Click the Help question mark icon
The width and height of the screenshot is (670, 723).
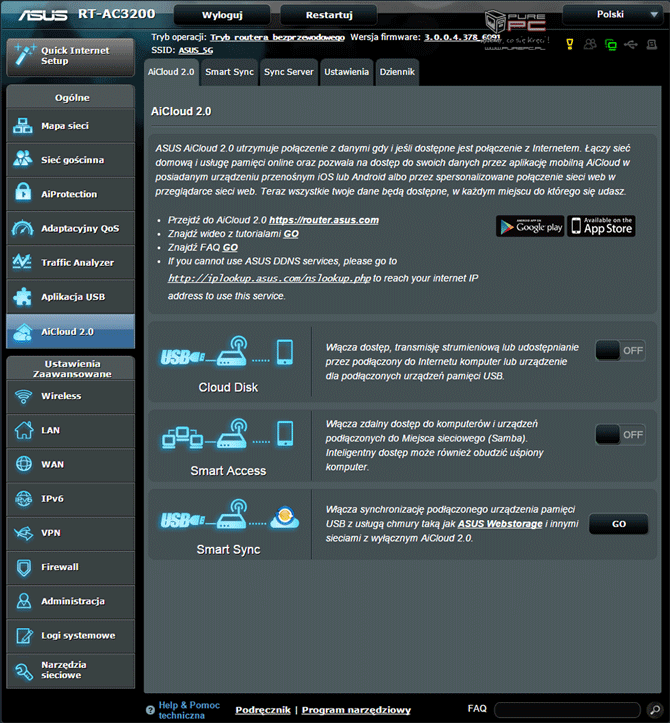pos(150,710)
